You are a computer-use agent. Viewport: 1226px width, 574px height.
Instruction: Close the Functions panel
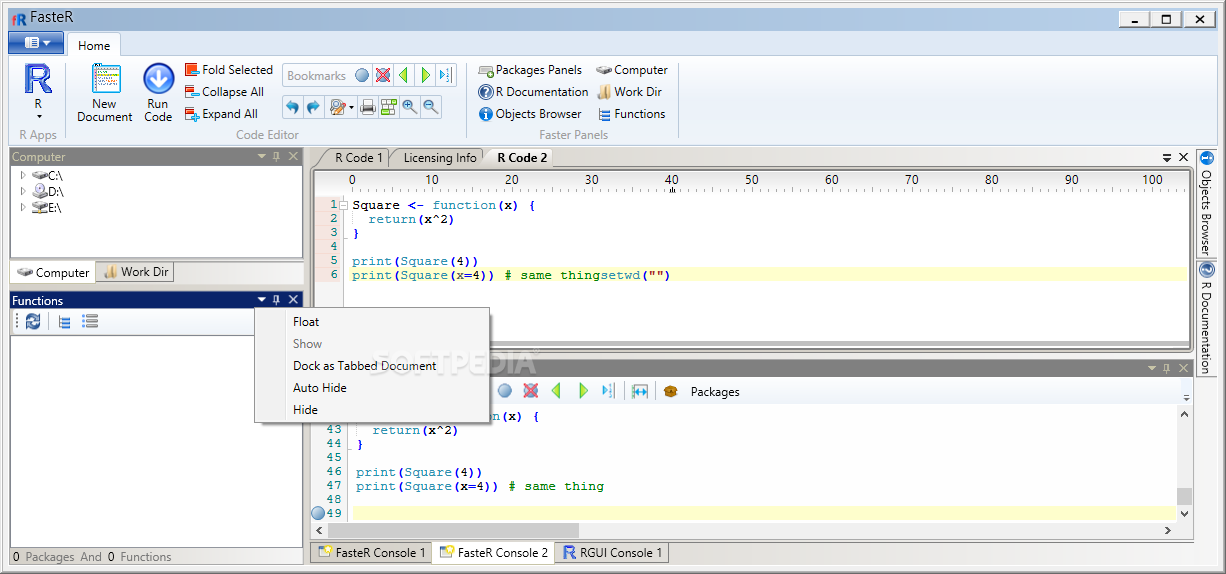pyautogui.click(x=293, y=300)
